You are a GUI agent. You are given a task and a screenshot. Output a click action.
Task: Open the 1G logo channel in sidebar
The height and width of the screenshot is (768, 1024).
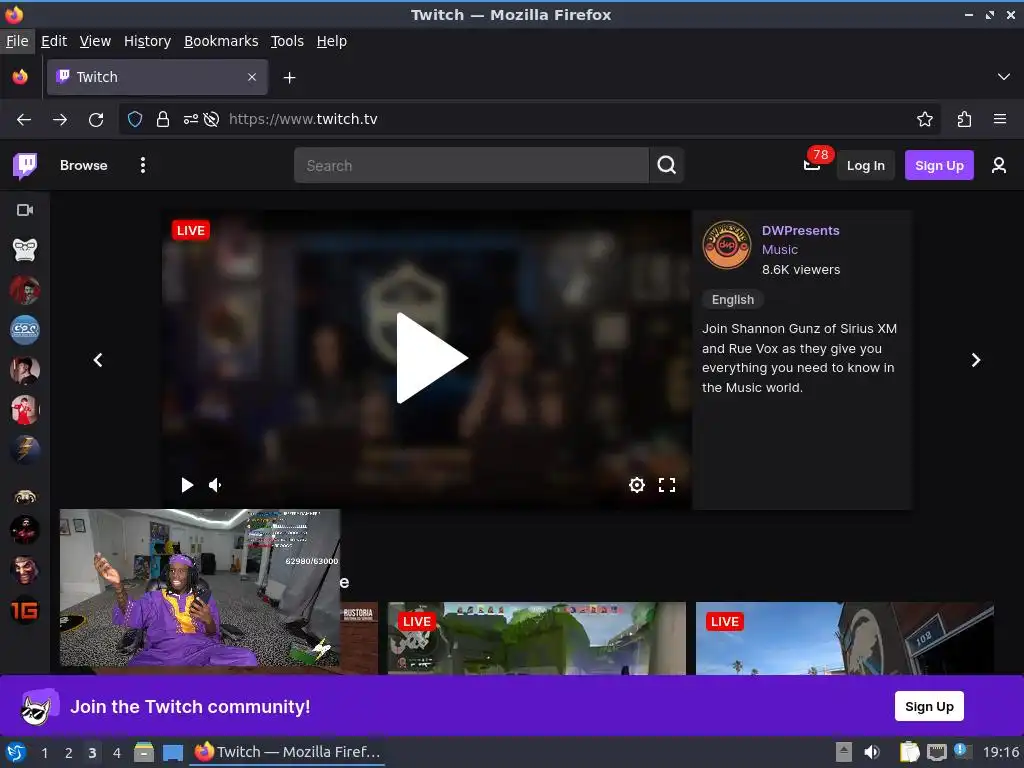pyautogui.click(x=25, y=611)
